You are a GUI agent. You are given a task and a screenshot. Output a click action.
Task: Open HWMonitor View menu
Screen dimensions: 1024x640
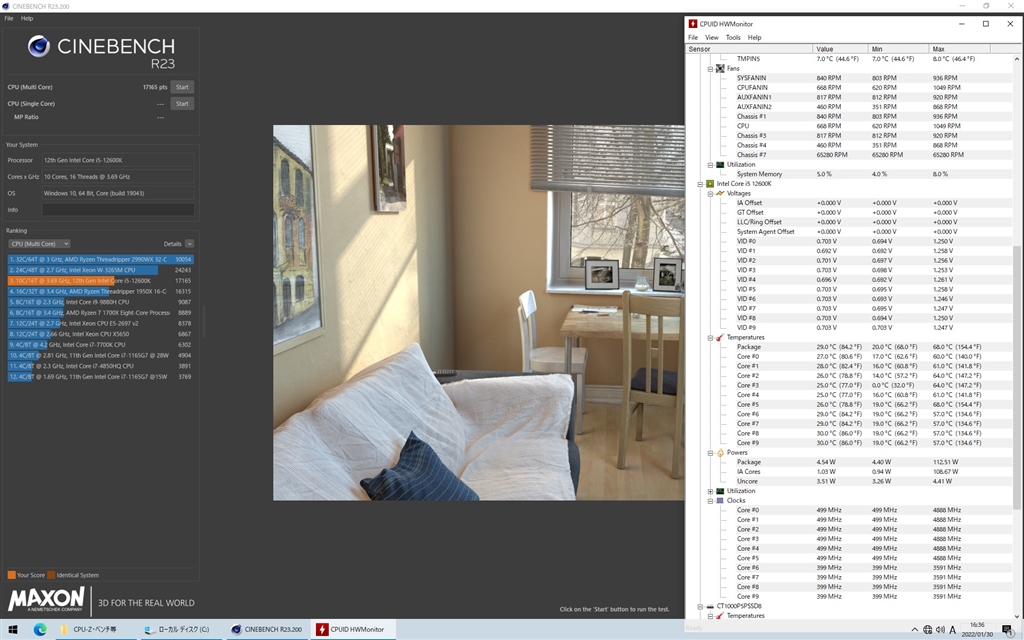712,37
